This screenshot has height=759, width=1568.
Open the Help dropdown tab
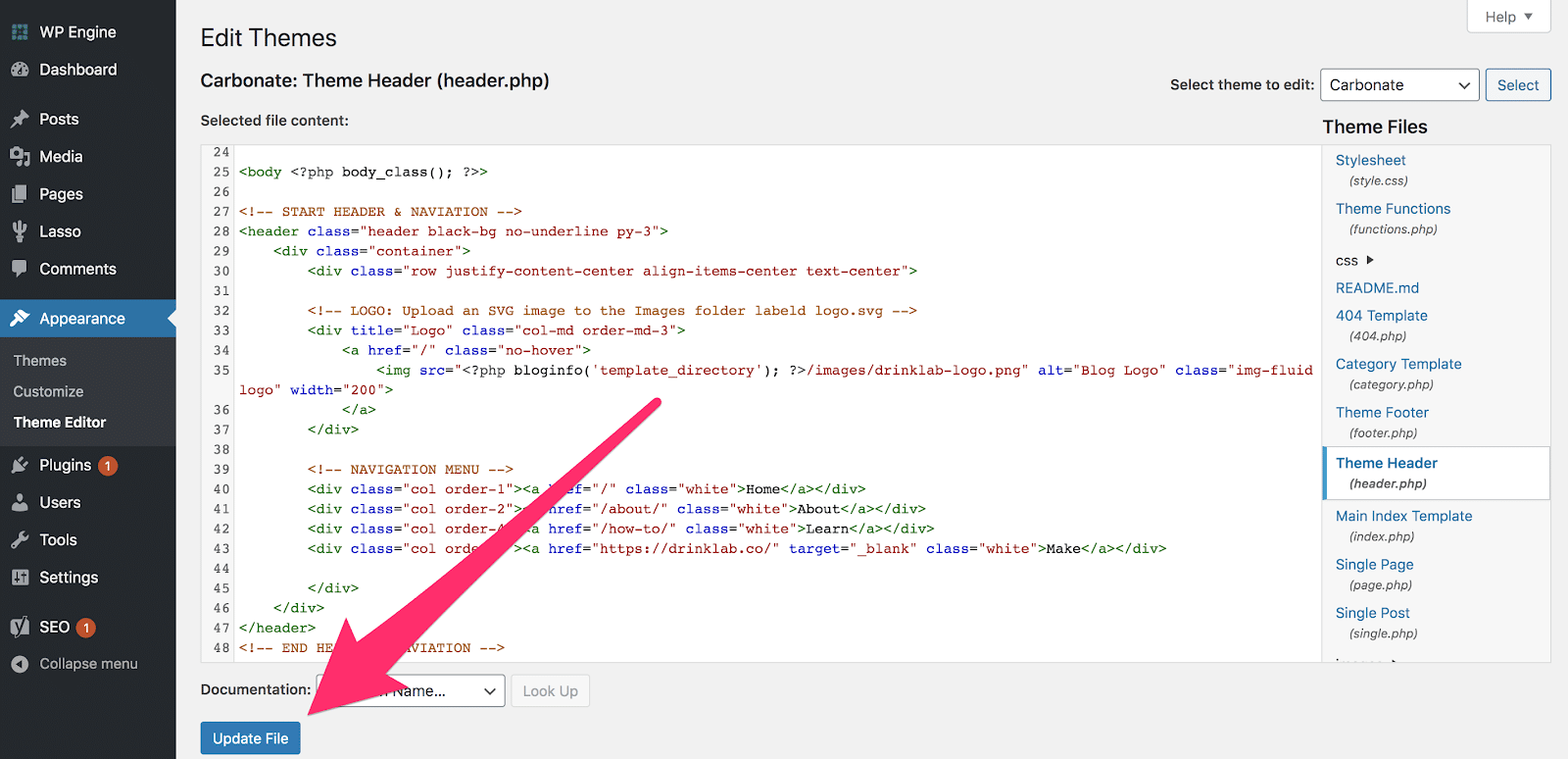coord(1508,17)
